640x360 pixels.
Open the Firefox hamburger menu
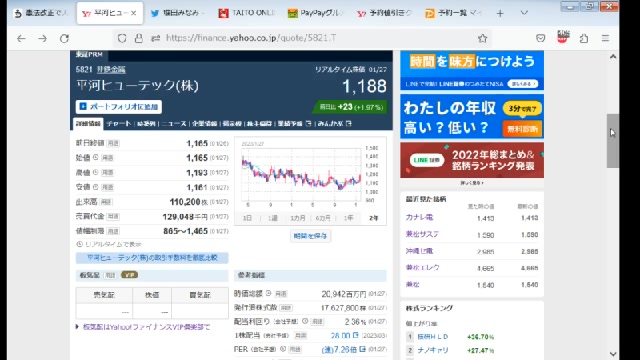click(x=605, y=38)
